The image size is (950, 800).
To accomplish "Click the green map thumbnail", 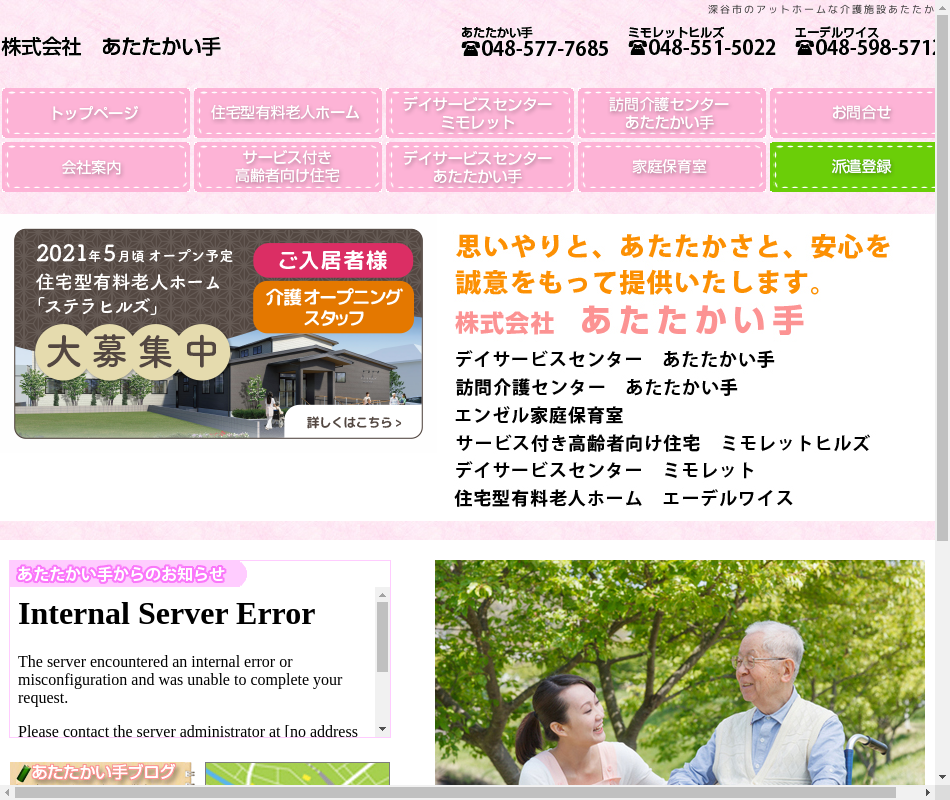I will [297, 774].
